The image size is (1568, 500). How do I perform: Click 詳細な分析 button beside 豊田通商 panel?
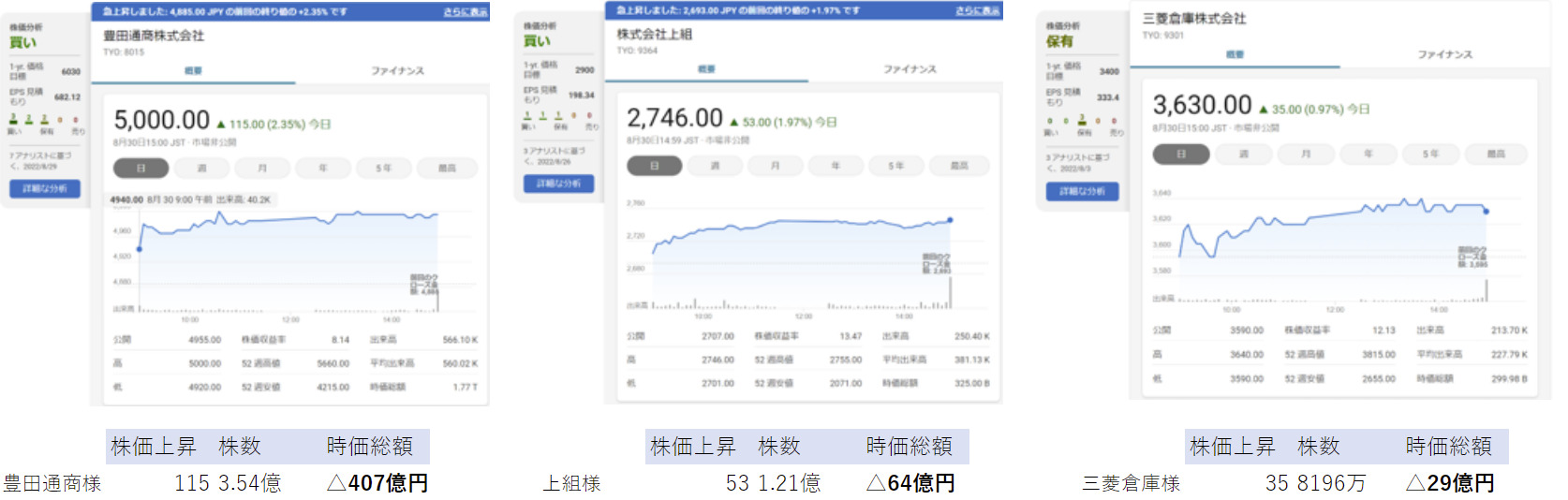point(45,188)
